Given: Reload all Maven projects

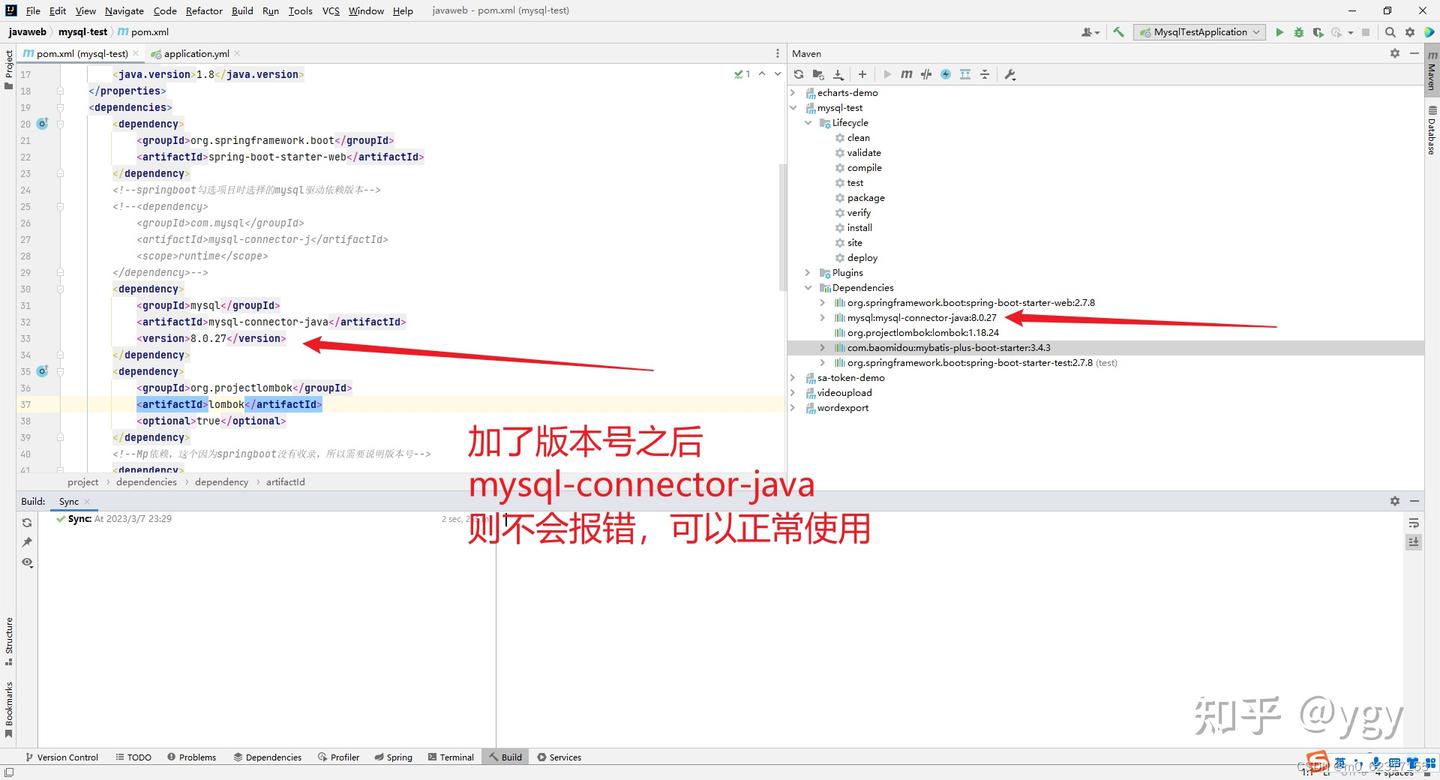Looking at the screenshot, I should (x=799, y=73).
